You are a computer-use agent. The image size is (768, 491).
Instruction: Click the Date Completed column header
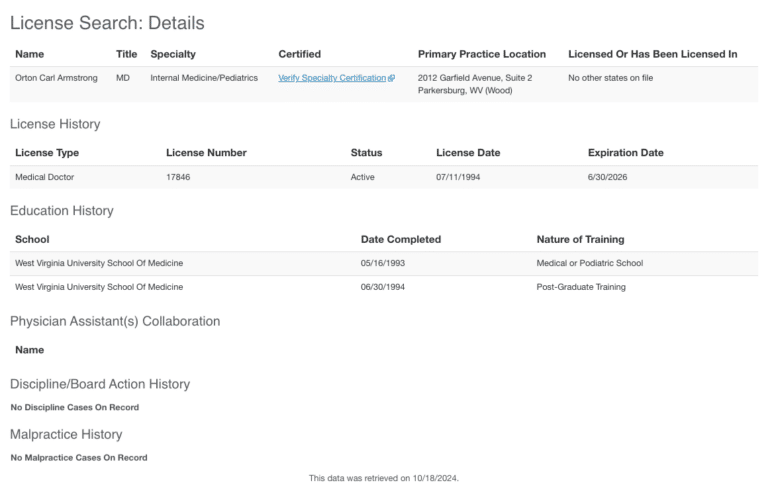[x=400, y=240]
